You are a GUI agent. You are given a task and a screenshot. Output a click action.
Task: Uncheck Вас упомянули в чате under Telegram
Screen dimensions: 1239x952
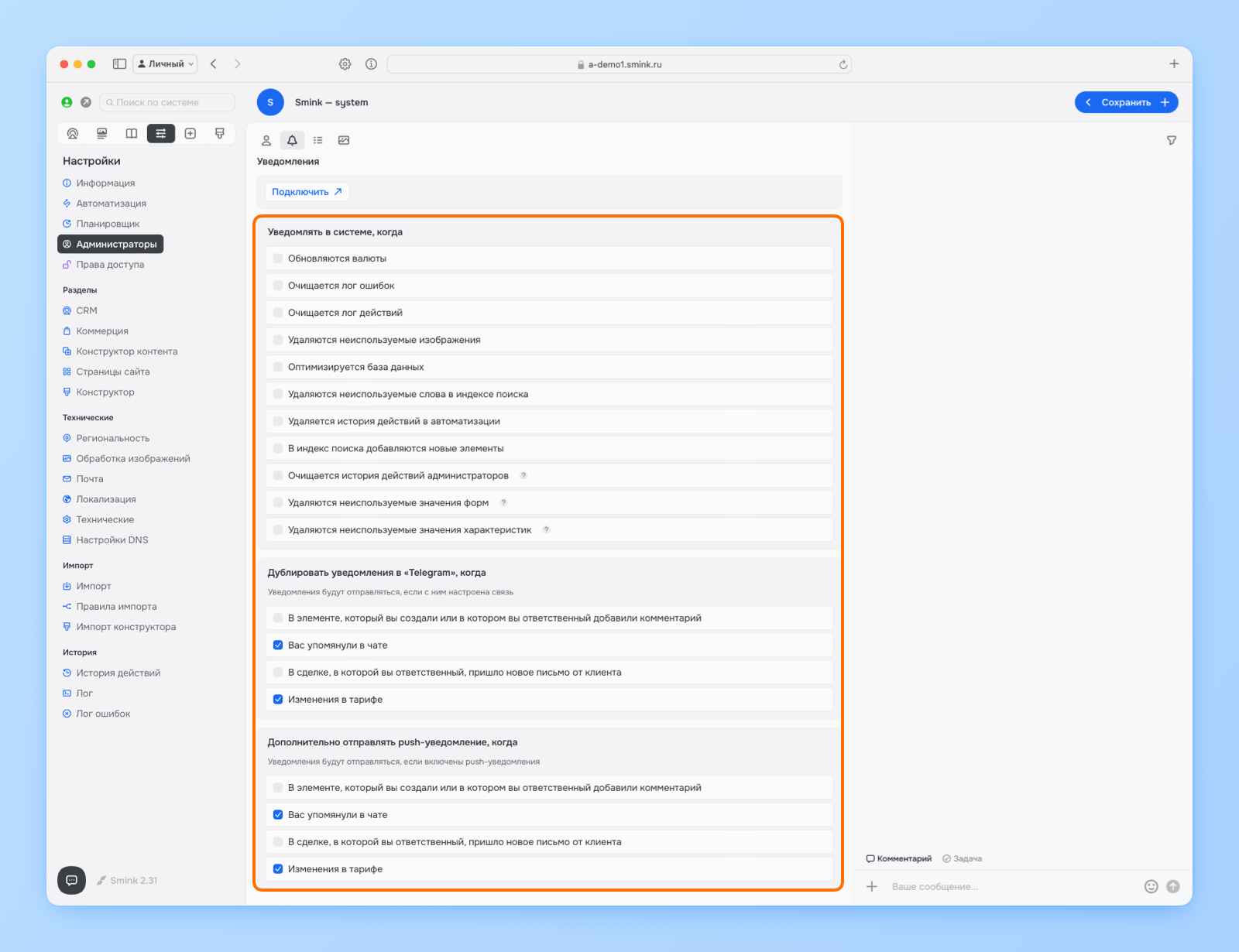tap(278, 645)
